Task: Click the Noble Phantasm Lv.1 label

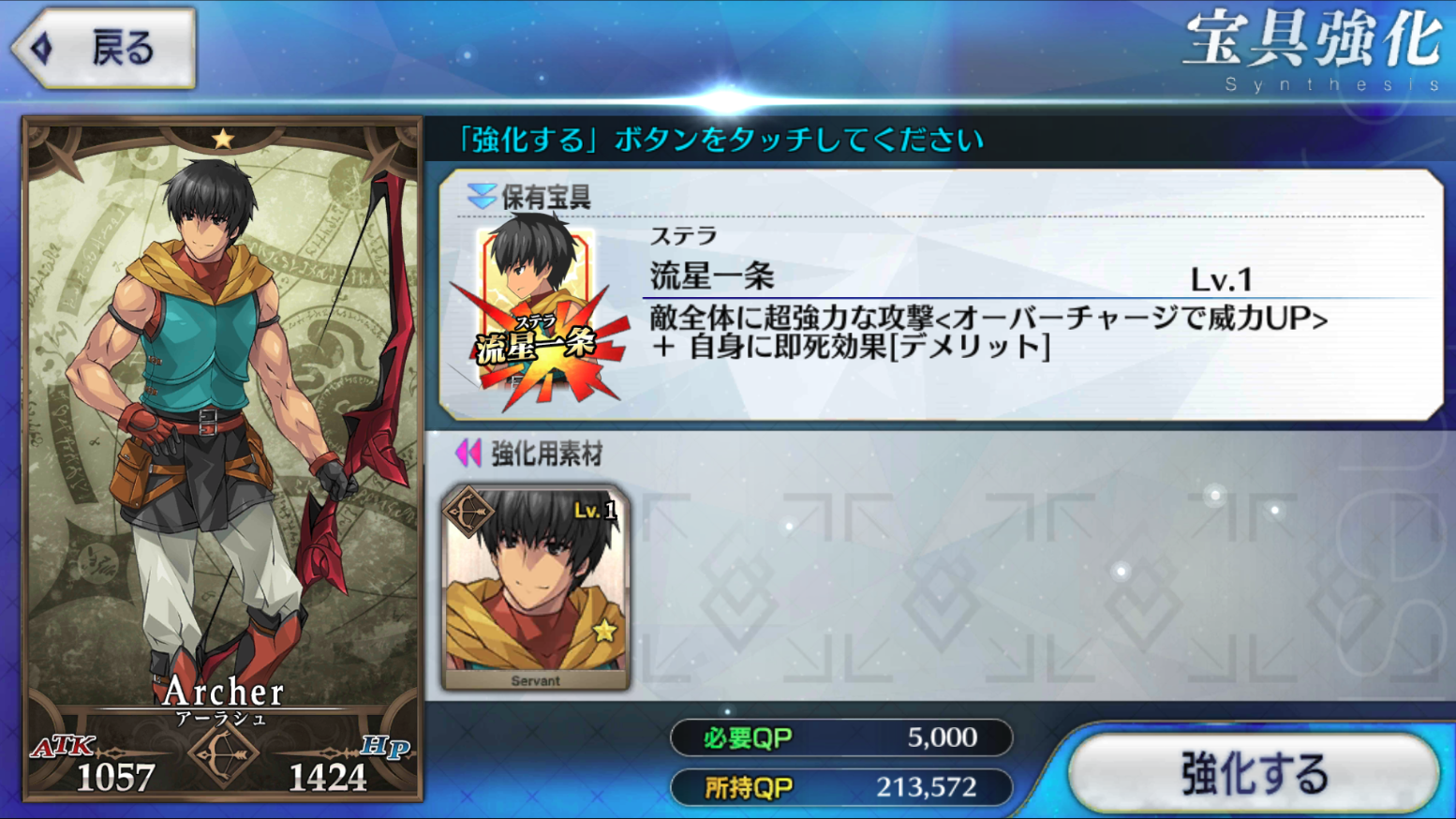Action: click(1221, 278)
